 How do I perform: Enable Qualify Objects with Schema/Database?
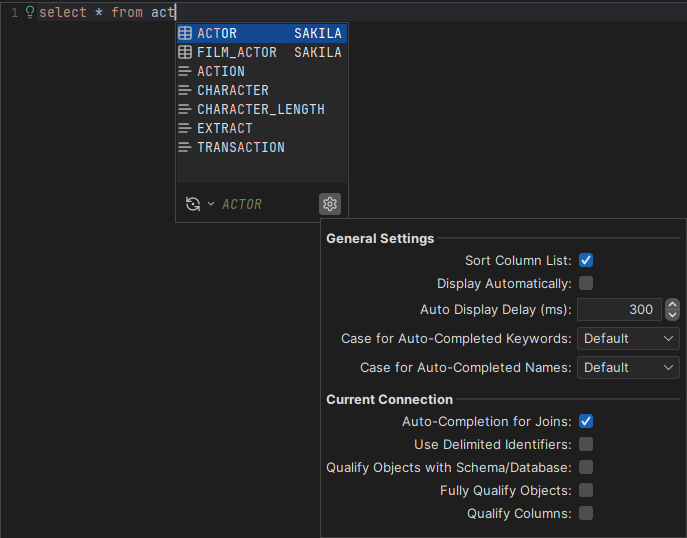click(x=586, y=467)
